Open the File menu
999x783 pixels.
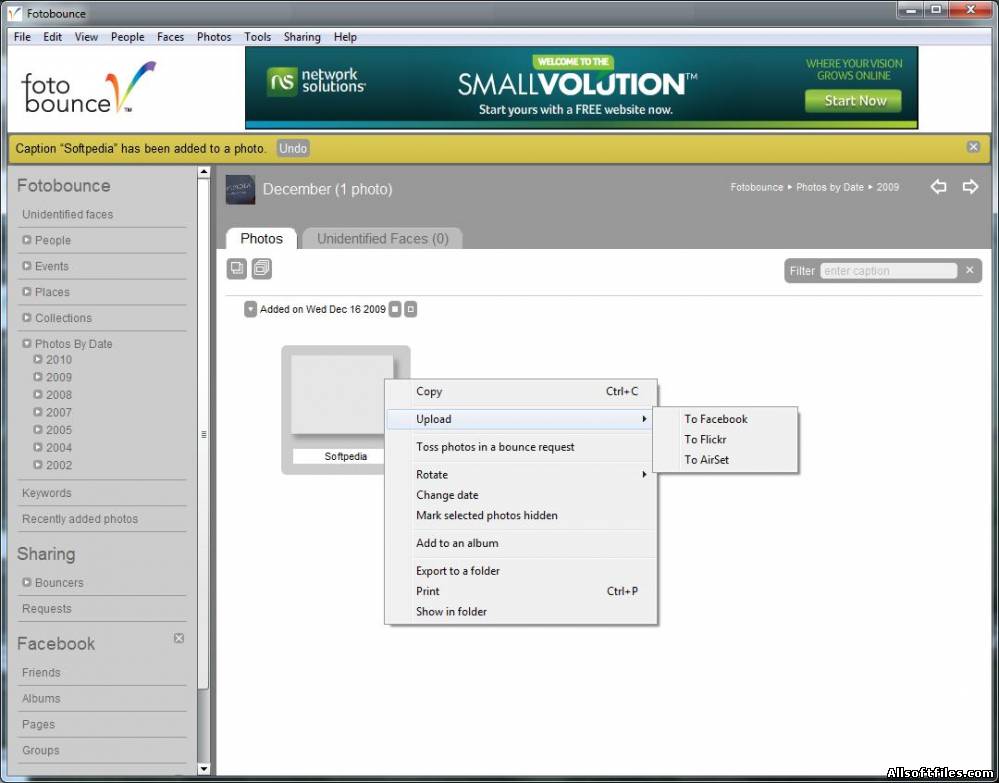tap(22, 37)
